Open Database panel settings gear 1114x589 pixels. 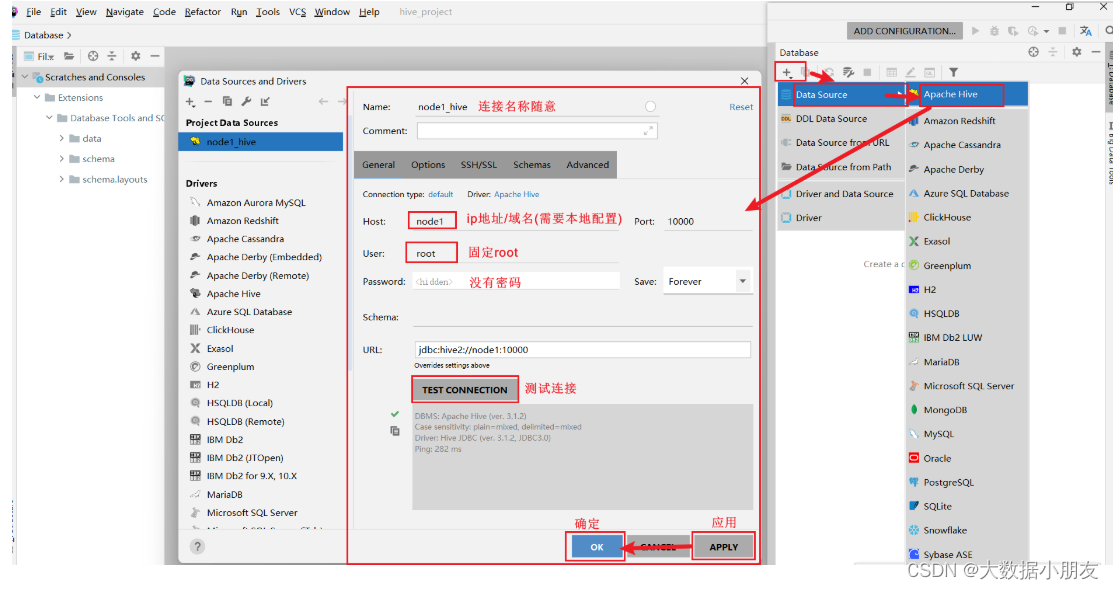[1076, 52]
